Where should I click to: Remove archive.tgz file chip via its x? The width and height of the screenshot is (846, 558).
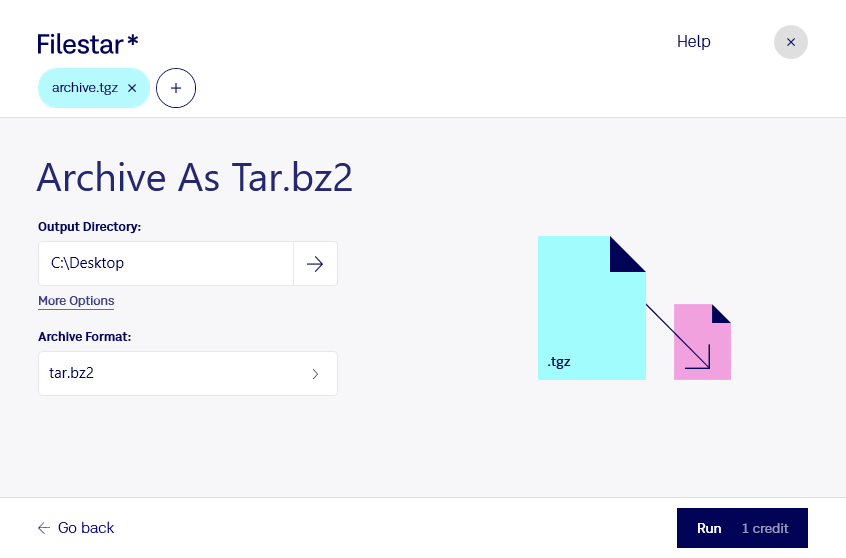(132, 88)
